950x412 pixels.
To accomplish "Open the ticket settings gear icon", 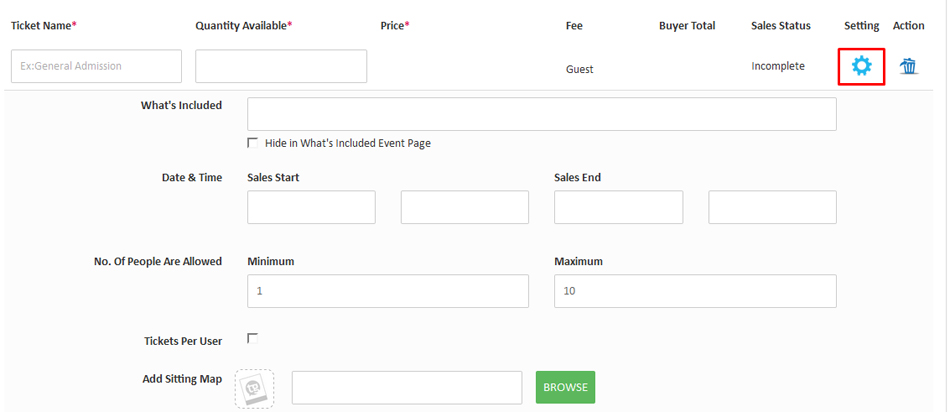I will click(861, 67).
